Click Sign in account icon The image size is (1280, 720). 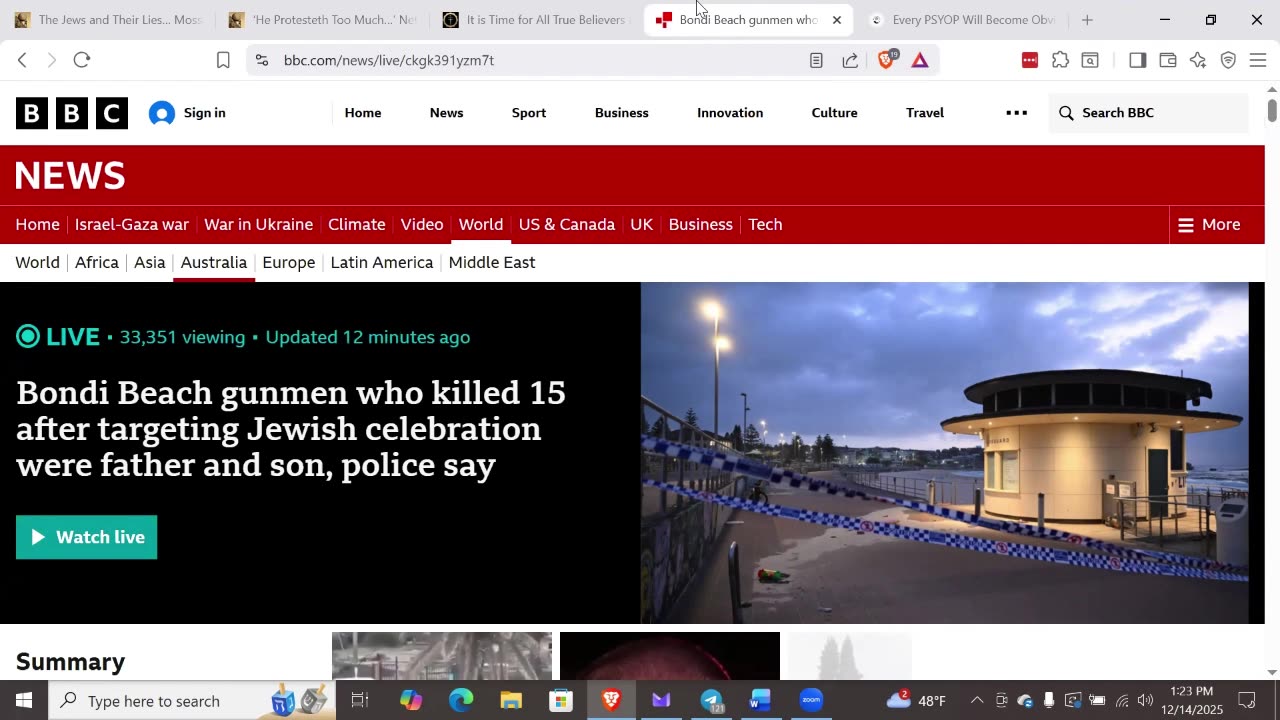coord(162,113)
